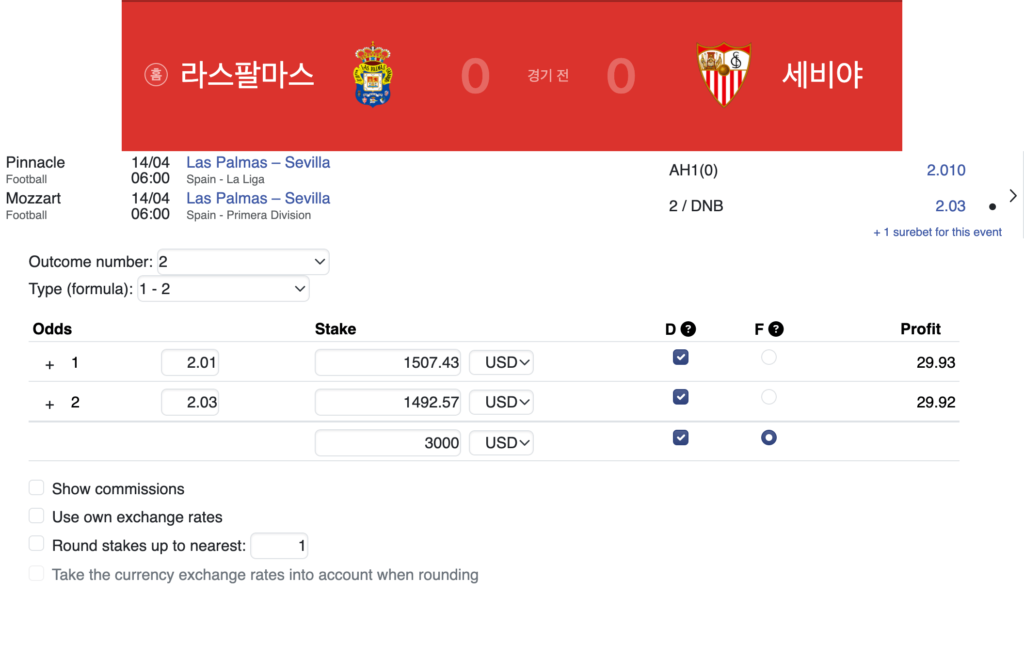Click the F column help icon
The width and height of the screenshot is (1024, 657).
tap(776, 329)
